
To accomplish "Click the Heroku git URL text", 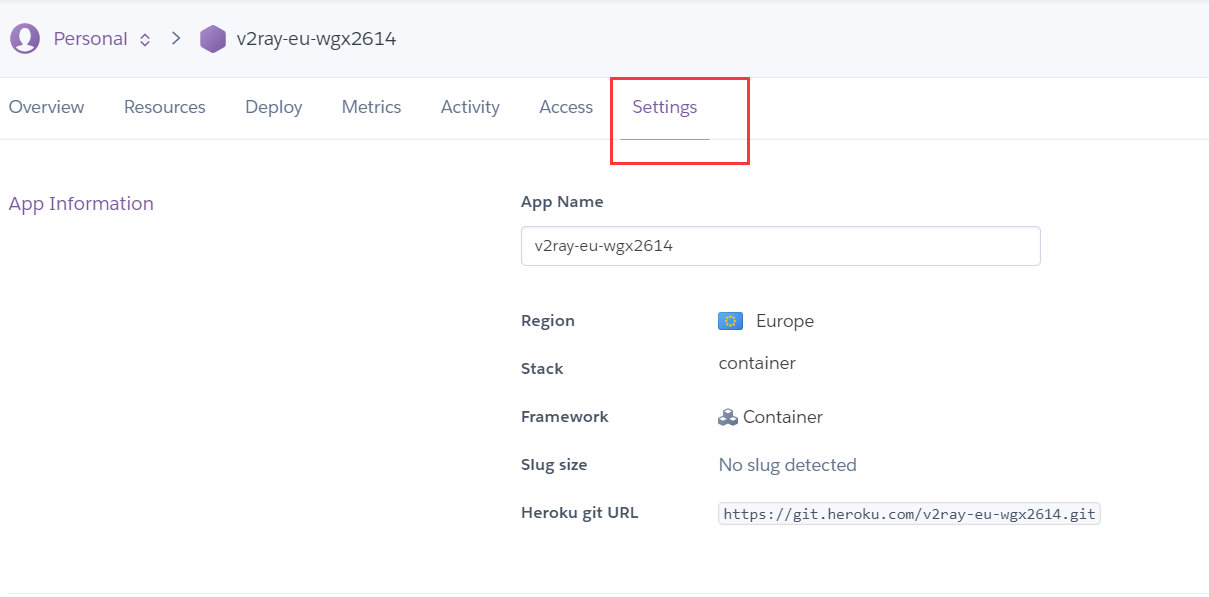I will click(909, 514).
